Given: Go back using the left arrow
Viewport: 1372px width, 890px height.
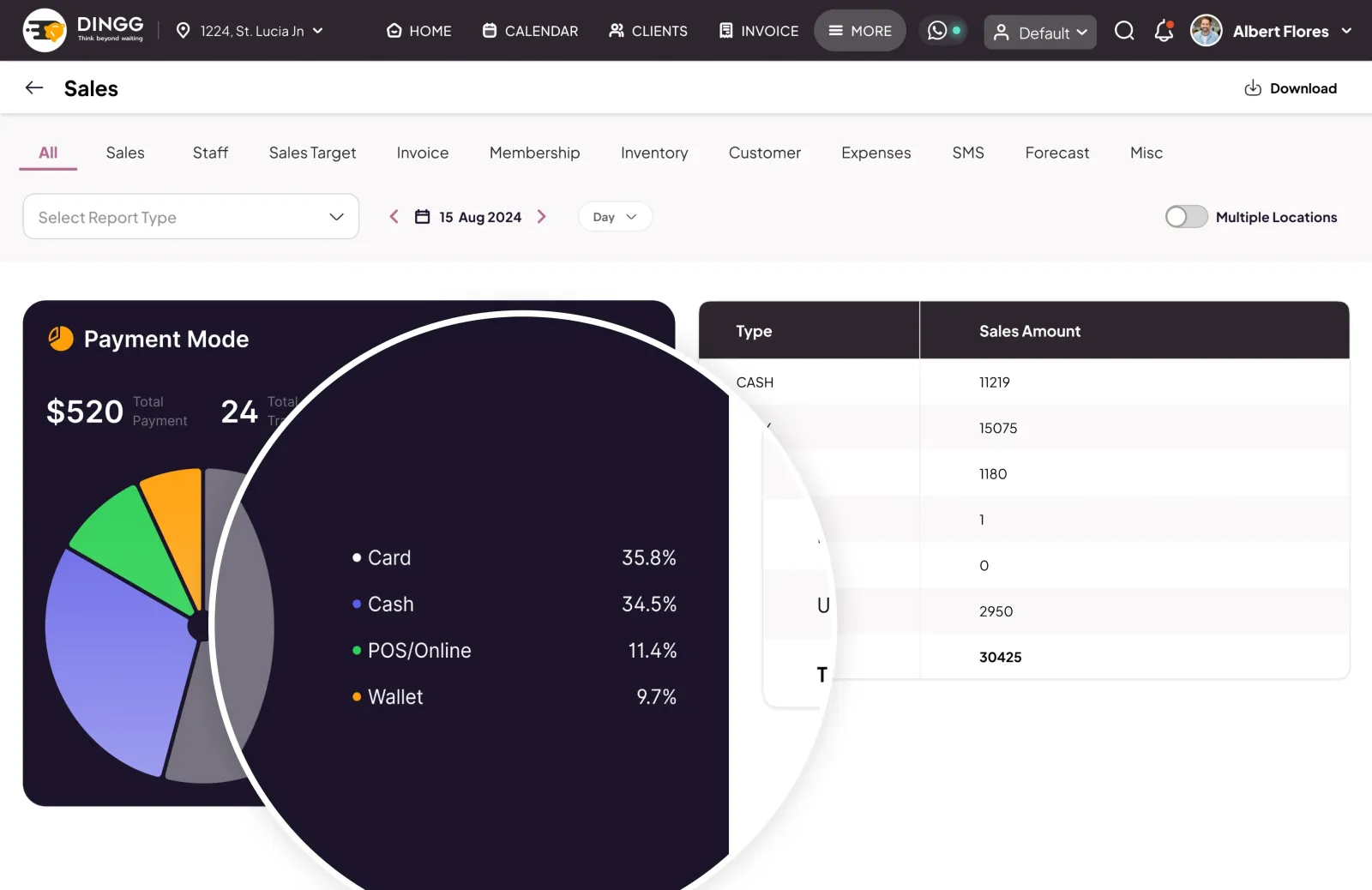Looking at the screenshot, I should [34, 87].
